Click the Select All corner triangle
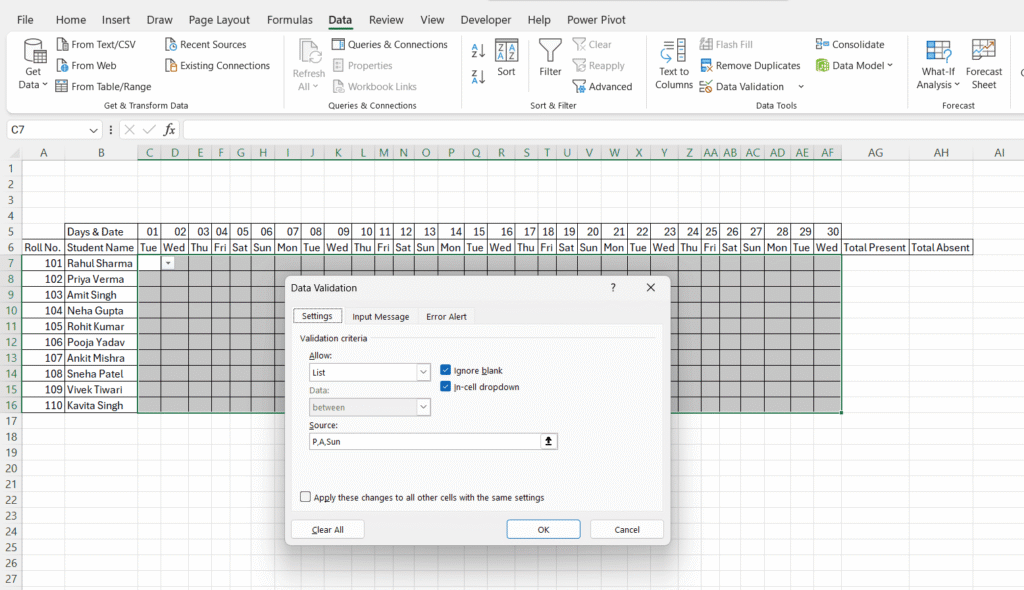This screenshot has width=1024, height=590. tap(14, 154)
